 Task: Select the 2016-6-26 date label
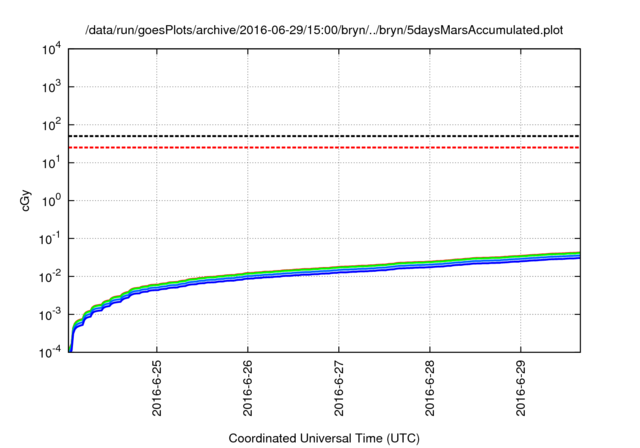pos(248,388)
